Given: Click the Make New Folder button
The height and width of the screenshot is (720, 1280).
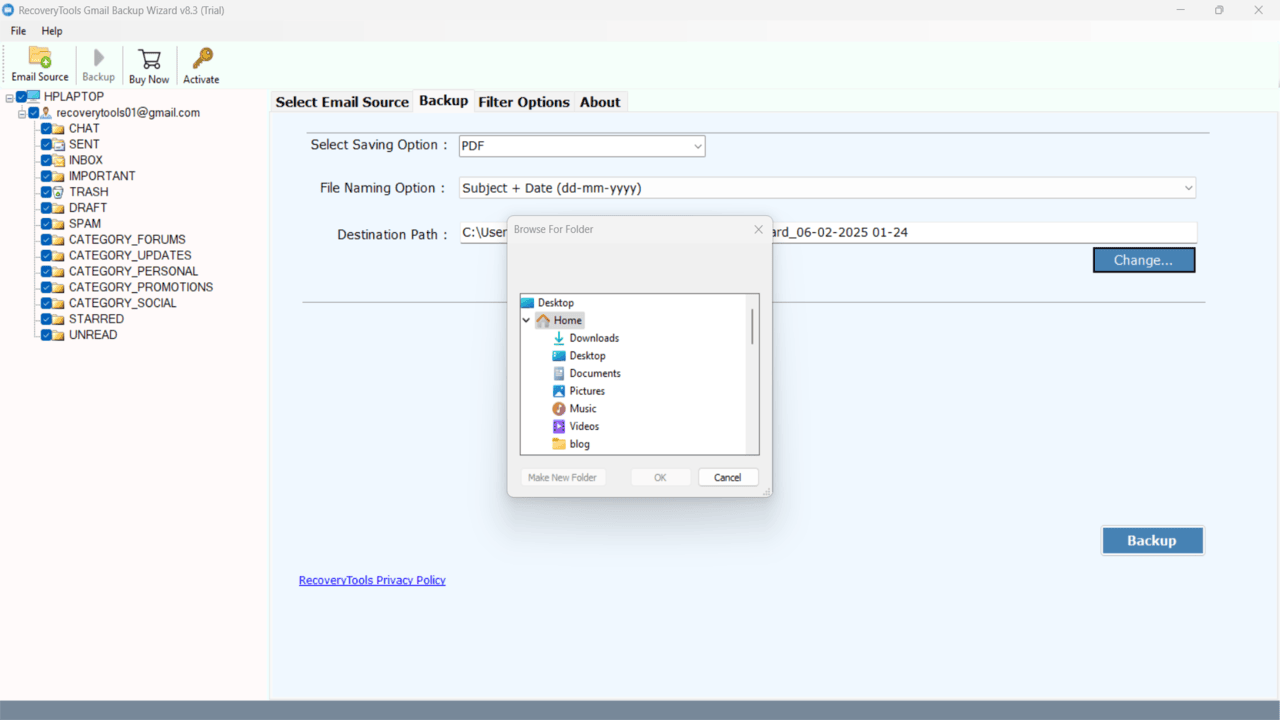Looking at the screenshot, I should click(562, 477).
